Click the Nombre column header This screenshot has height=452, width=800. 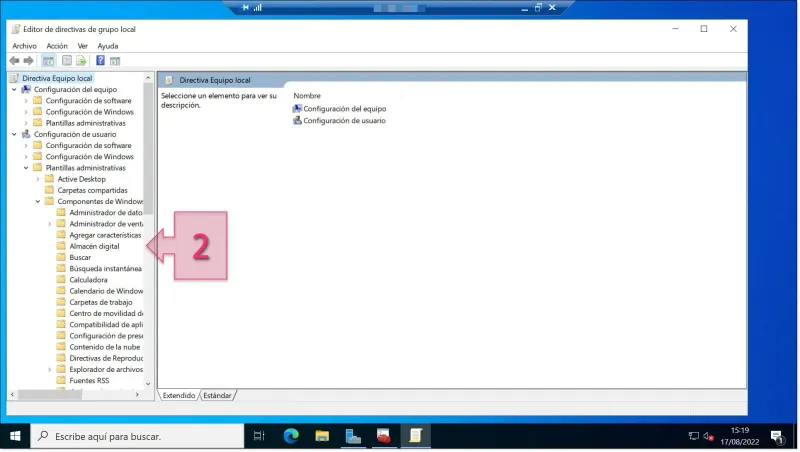tap(307, 96)
